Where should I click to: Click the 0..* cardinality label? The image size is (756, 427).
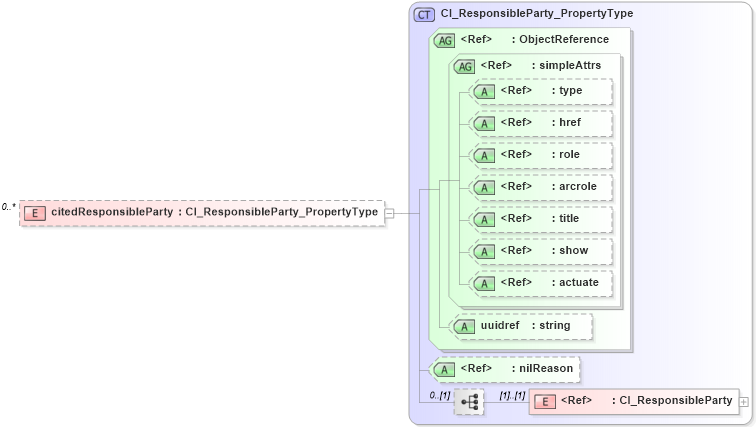click(x=8, y=207)
